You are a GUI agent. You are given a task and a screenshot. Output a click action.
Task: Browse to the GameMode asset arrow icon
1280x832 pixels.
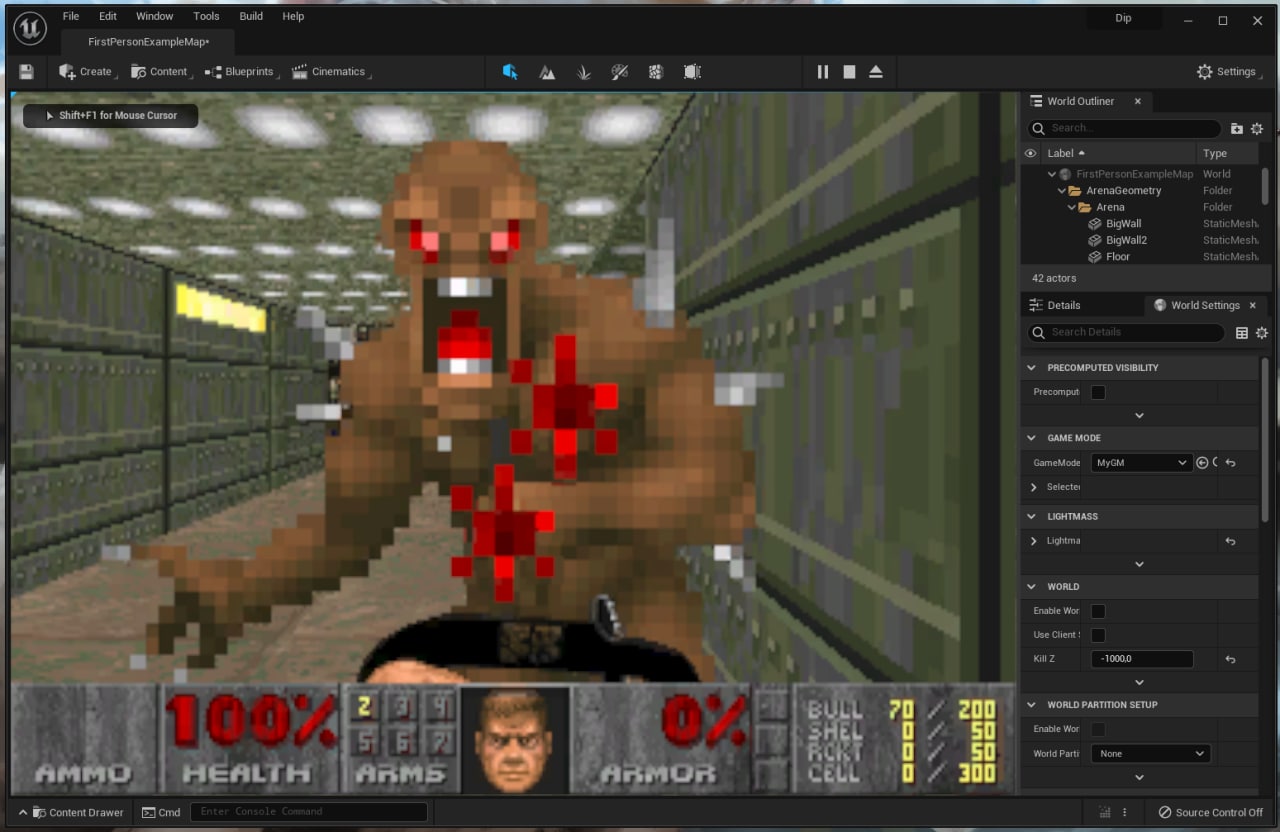pyautogui.click(x=1202, y=463)
